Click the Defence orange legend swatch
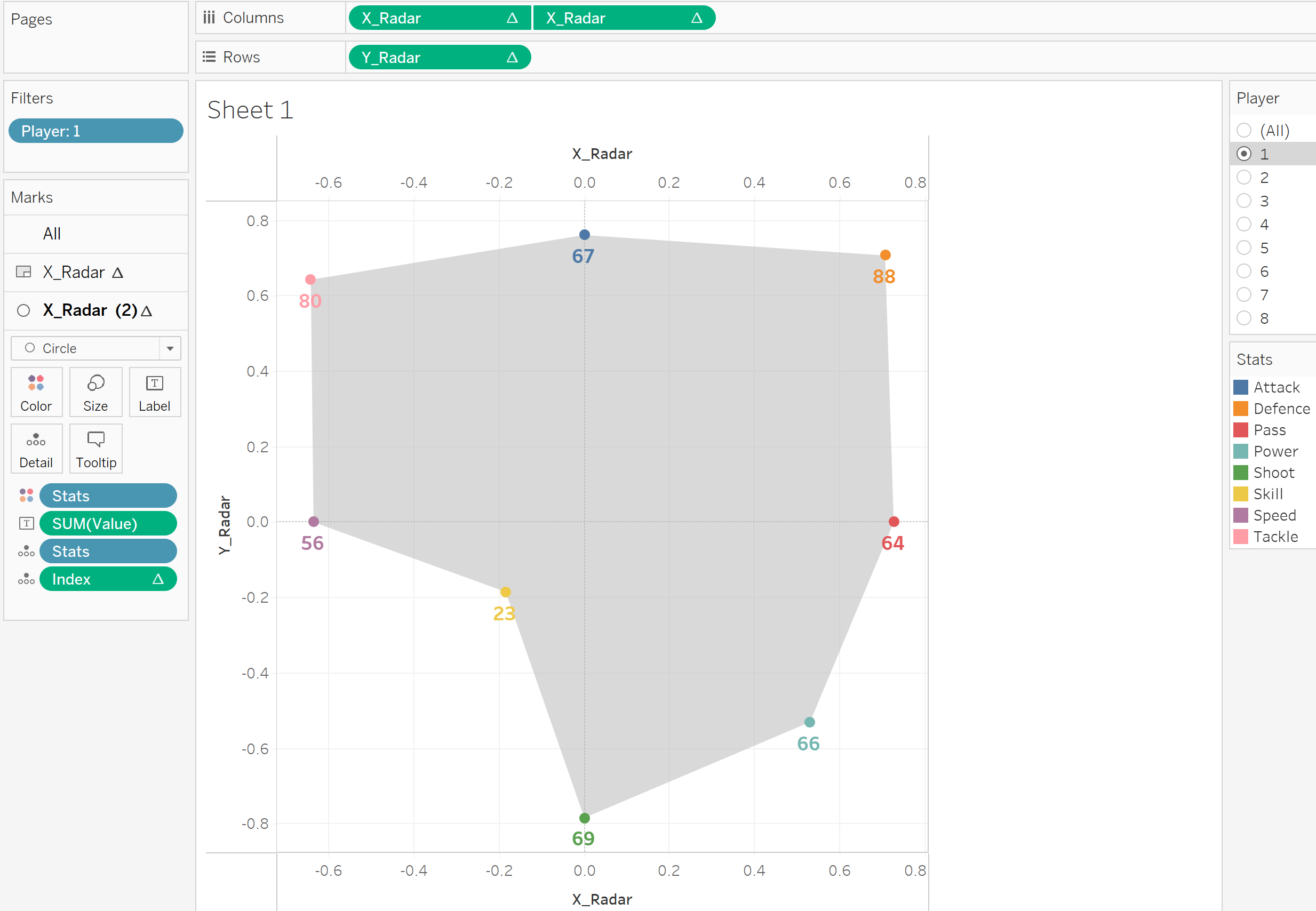 point(1241,409)
